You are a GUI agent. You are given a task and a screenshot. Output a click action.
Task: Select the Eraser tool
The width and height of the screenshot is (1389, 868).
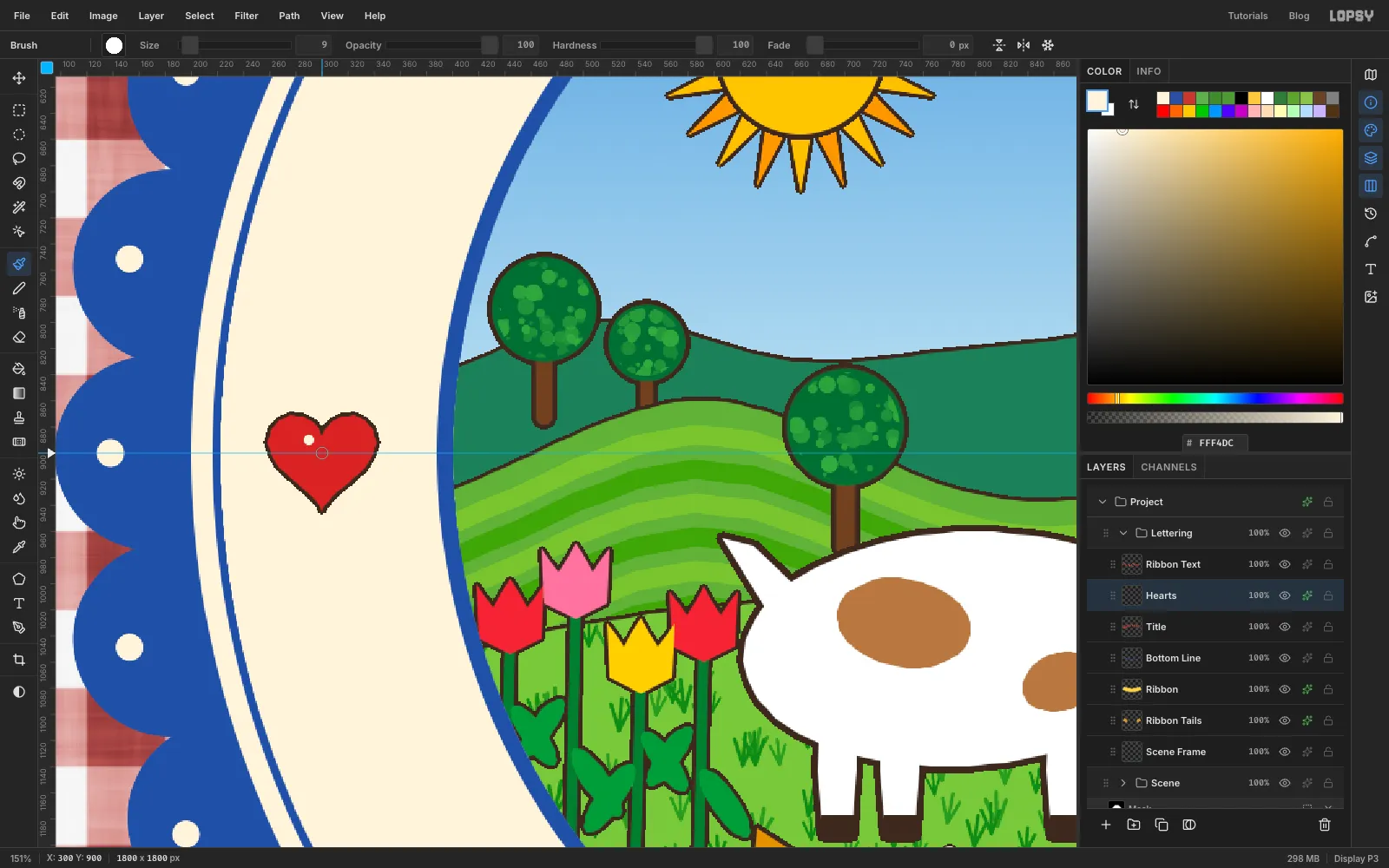point(19,337)
